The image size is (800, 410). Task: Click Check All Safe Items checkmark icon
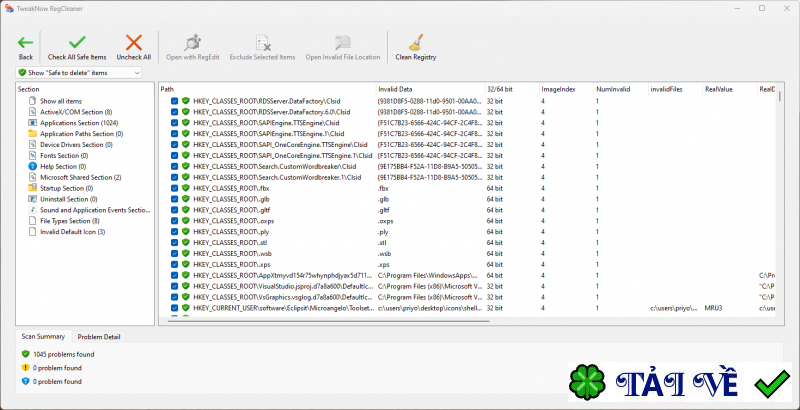pyautogui.click(x=77, y=42)
